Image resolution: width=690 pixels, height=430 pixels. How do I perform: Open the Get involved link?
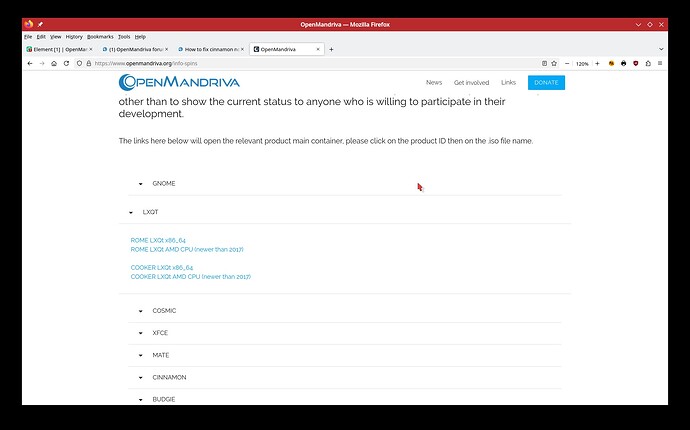click(471, 82)
